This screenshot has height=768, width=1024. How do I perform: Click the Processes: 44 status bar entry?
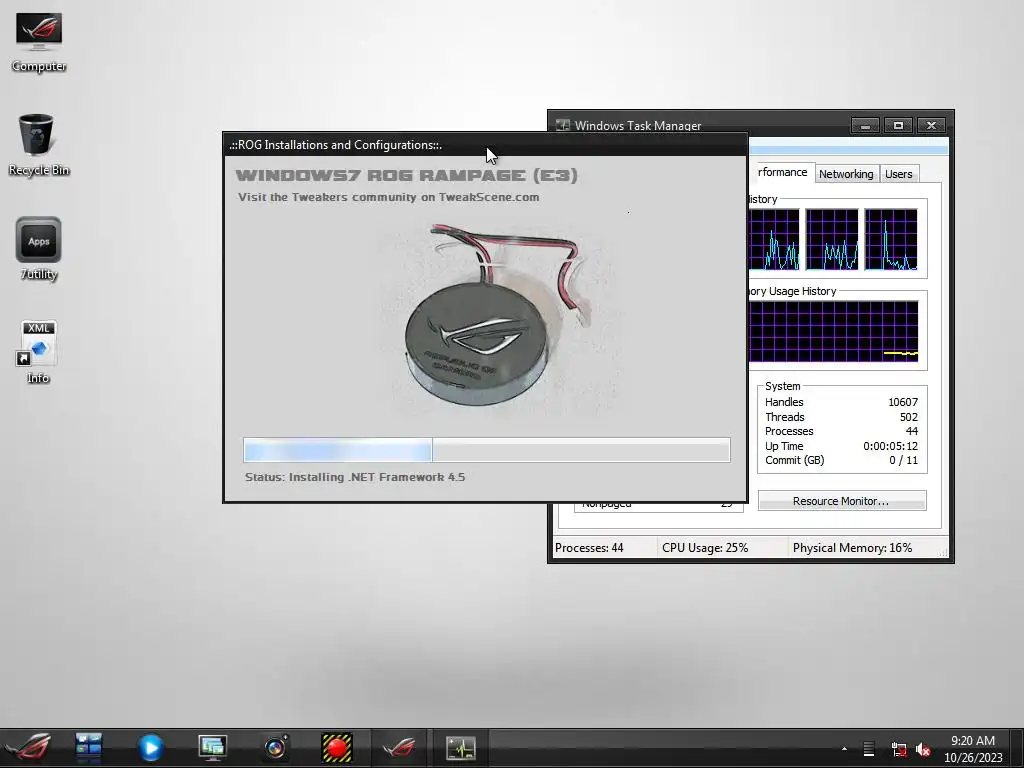coord(589,548)
